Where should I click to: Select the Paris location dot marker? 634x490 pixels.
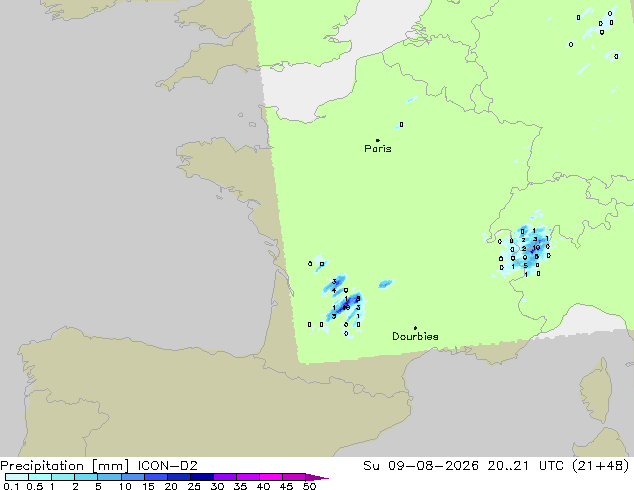coord(378,140)
